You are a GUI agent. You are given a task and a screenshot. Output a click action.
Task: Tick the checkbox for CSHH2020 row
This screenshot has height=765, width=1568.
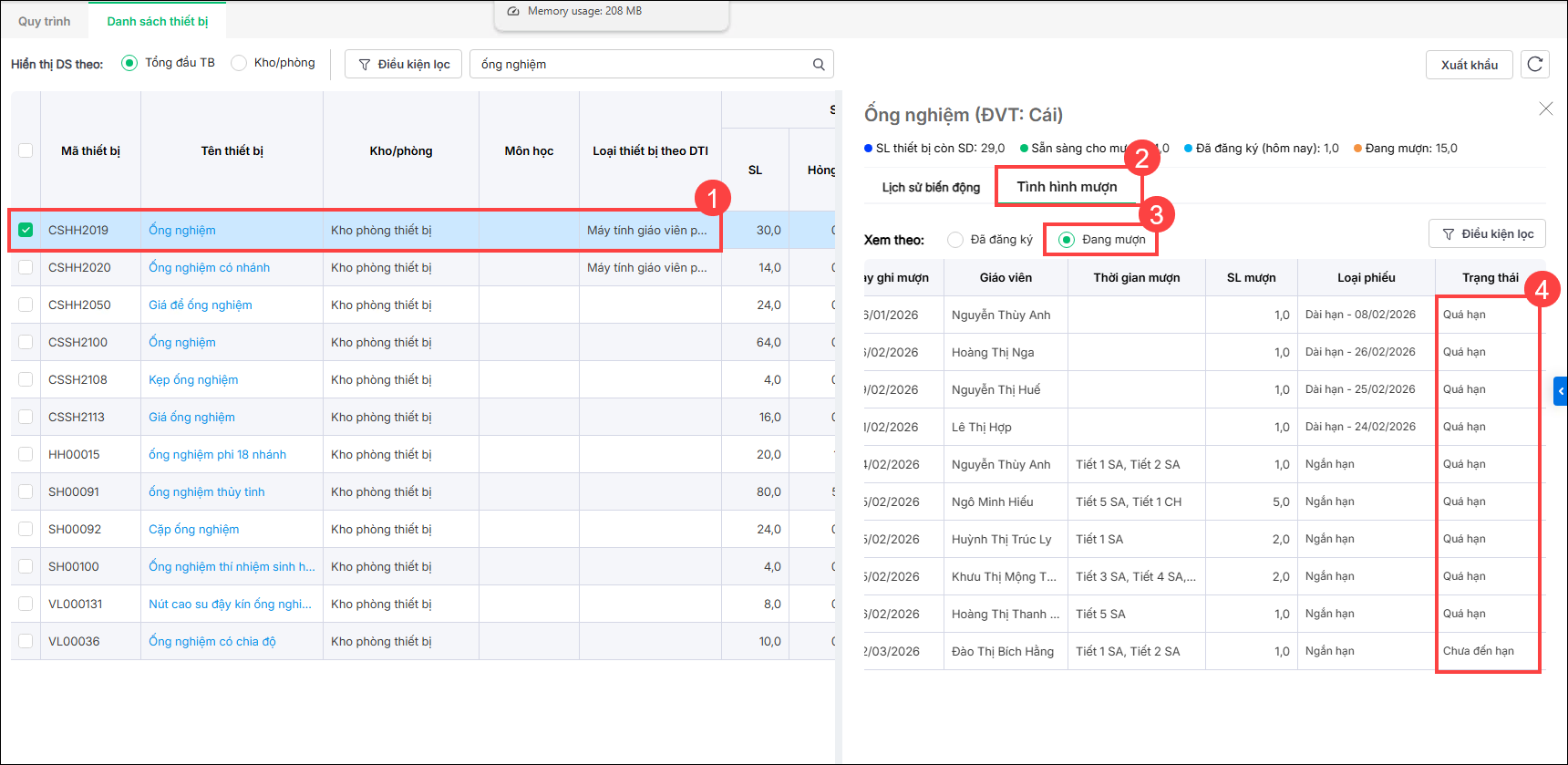tap(26, 267)
